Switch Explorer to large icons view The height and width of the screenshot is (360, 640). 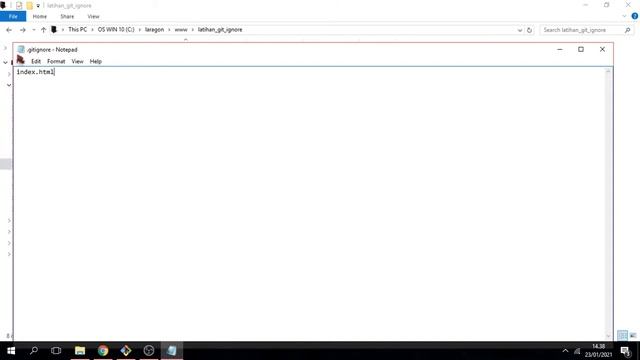pos(633,336)
